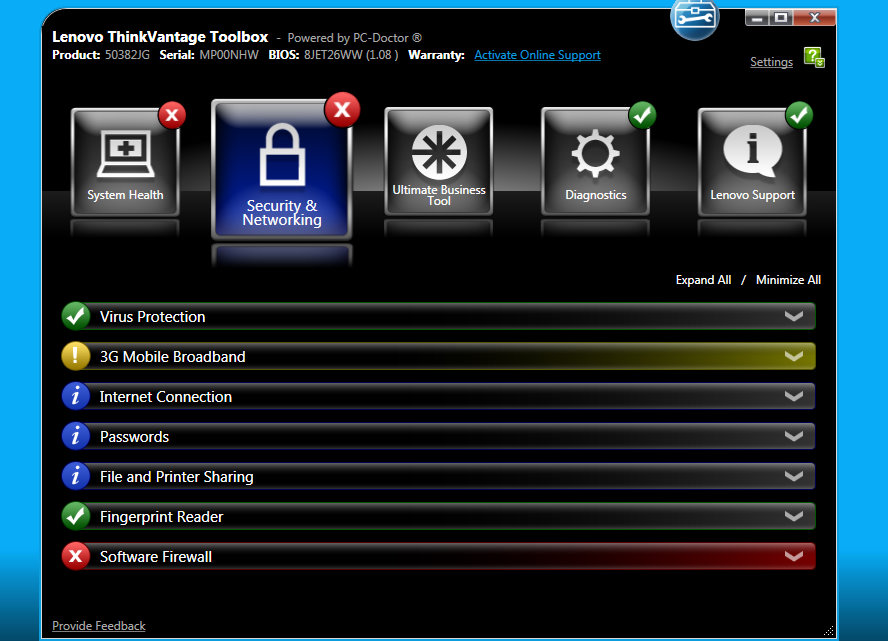
Task: Close the Toolbox window
Action: 814,18
